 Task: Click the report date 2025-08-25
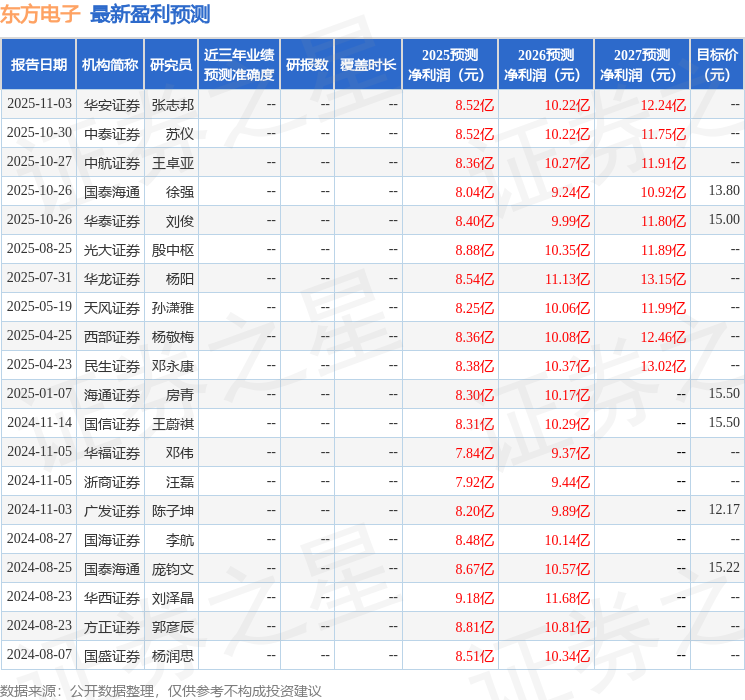point(39,249)
